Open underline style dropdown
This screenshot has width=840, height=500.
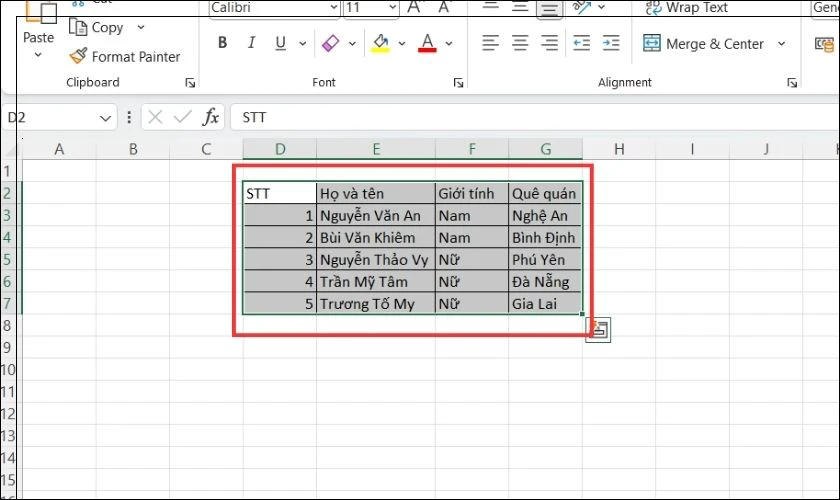click(303, 43)
